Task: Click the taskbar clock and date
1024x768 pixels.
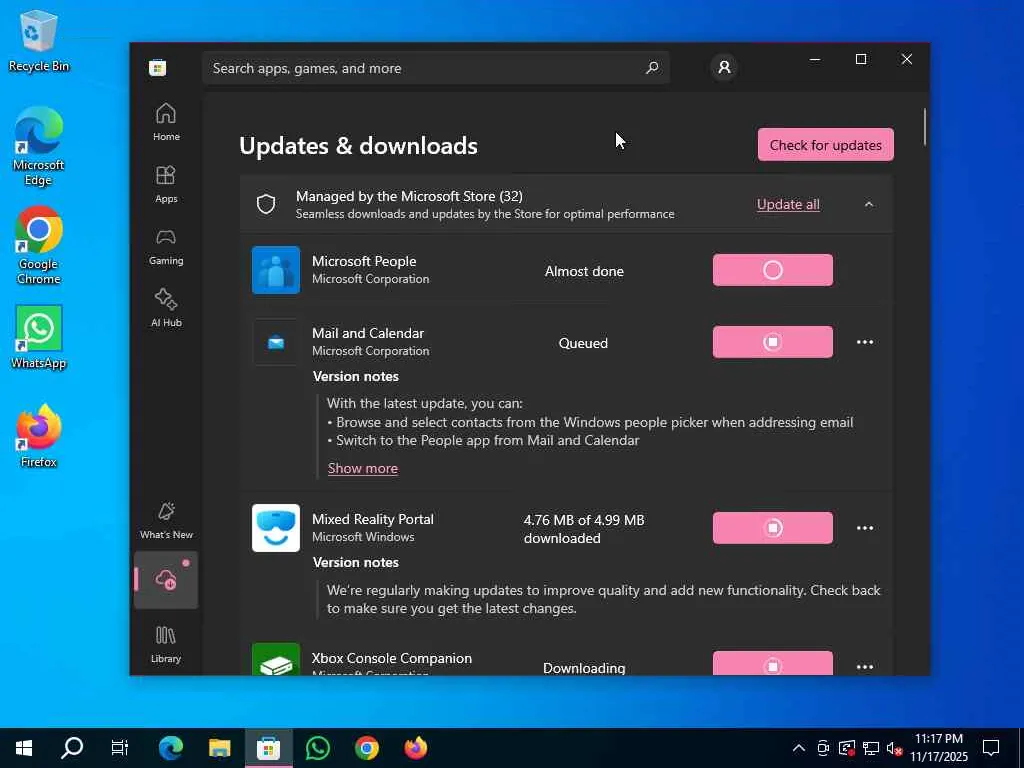Action: pos(938,748)
